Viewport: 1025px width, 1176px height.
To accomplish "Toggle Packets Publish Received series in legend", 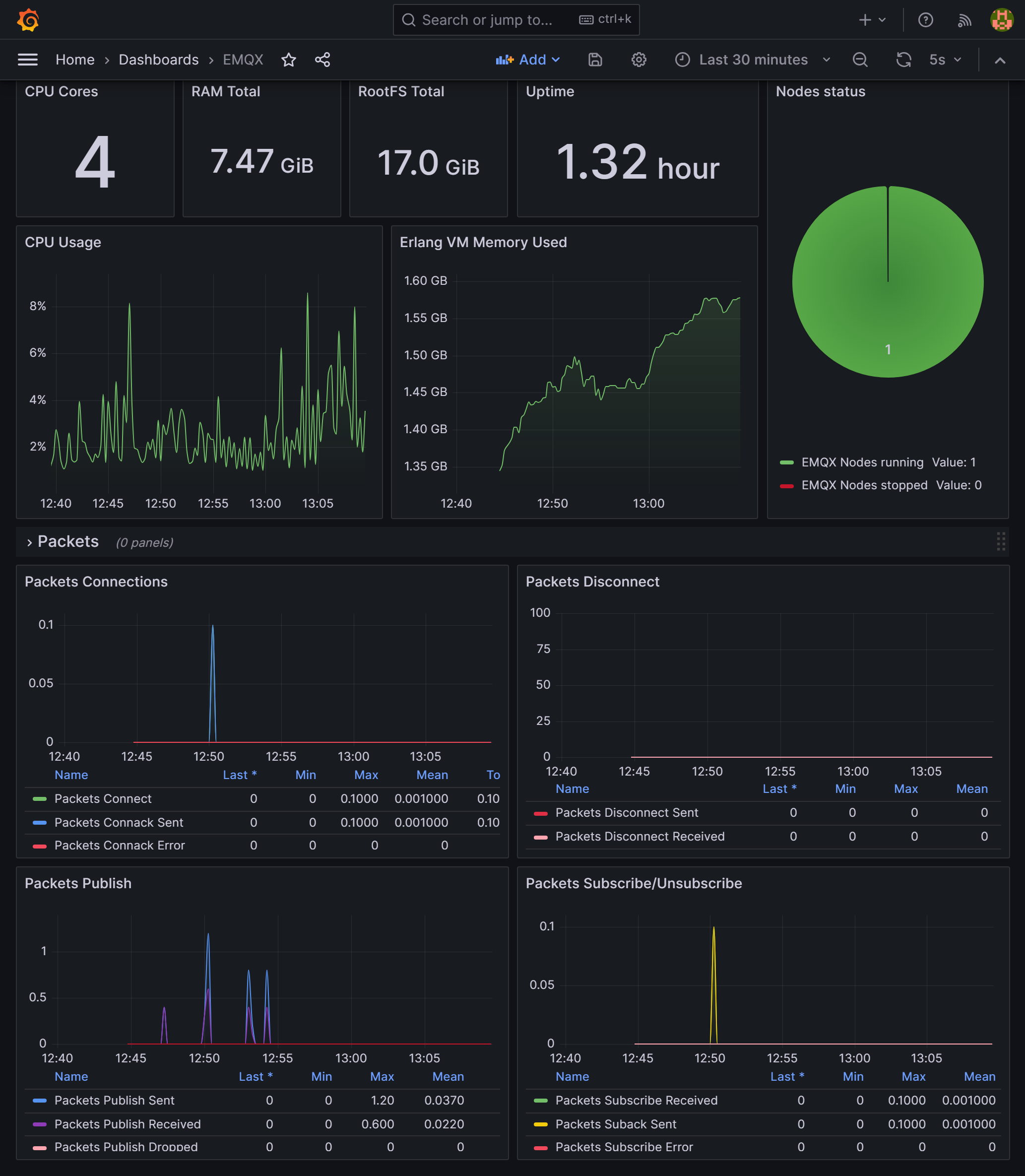I will (x=127, y=1124).
